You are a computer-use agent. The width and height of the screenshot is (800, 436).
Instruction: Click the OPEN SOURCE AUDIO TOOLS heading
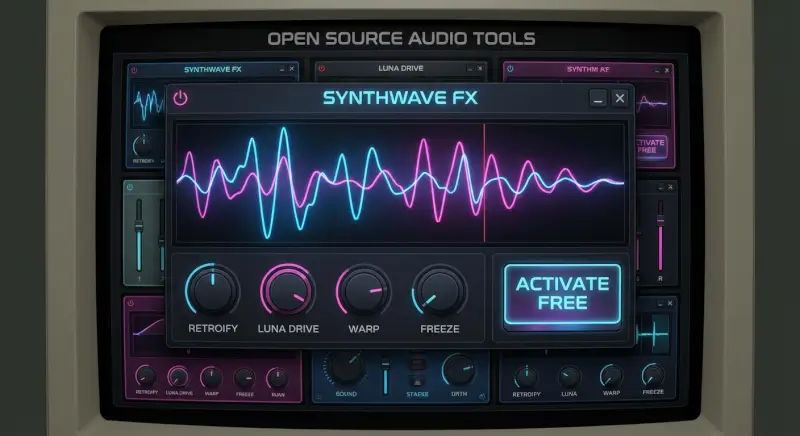(x=402, y=39)
